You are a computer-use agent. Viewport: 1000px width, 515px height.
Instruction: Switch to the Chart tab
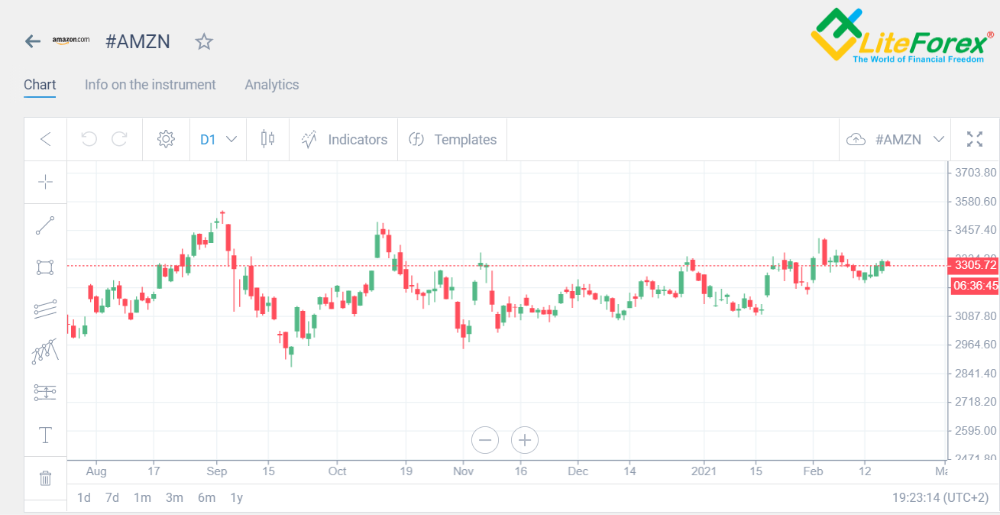pyautogui.click(x=40, y=85)
